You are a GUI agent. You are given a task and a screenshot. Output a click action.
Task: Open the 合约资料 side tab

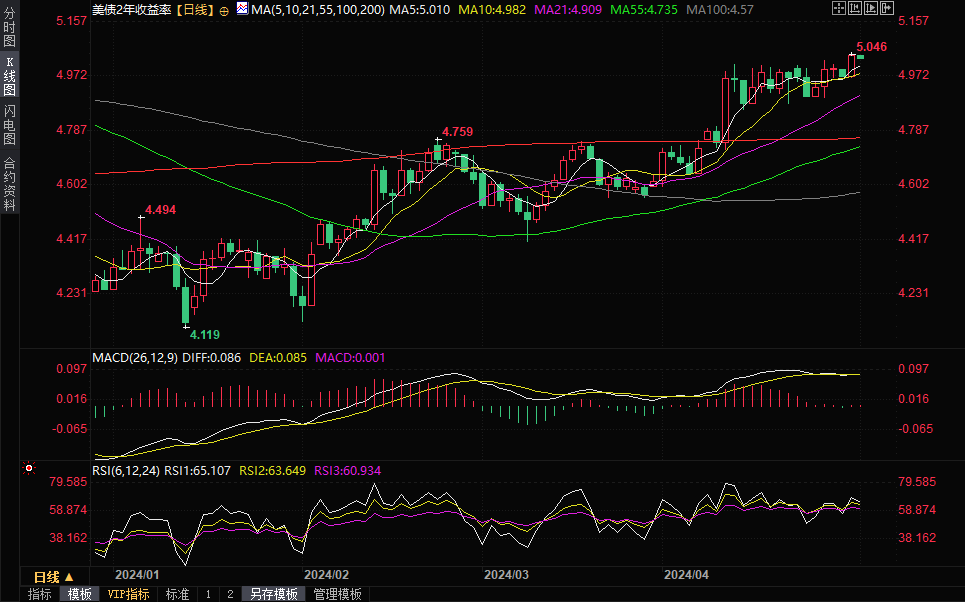click(9, 182)
